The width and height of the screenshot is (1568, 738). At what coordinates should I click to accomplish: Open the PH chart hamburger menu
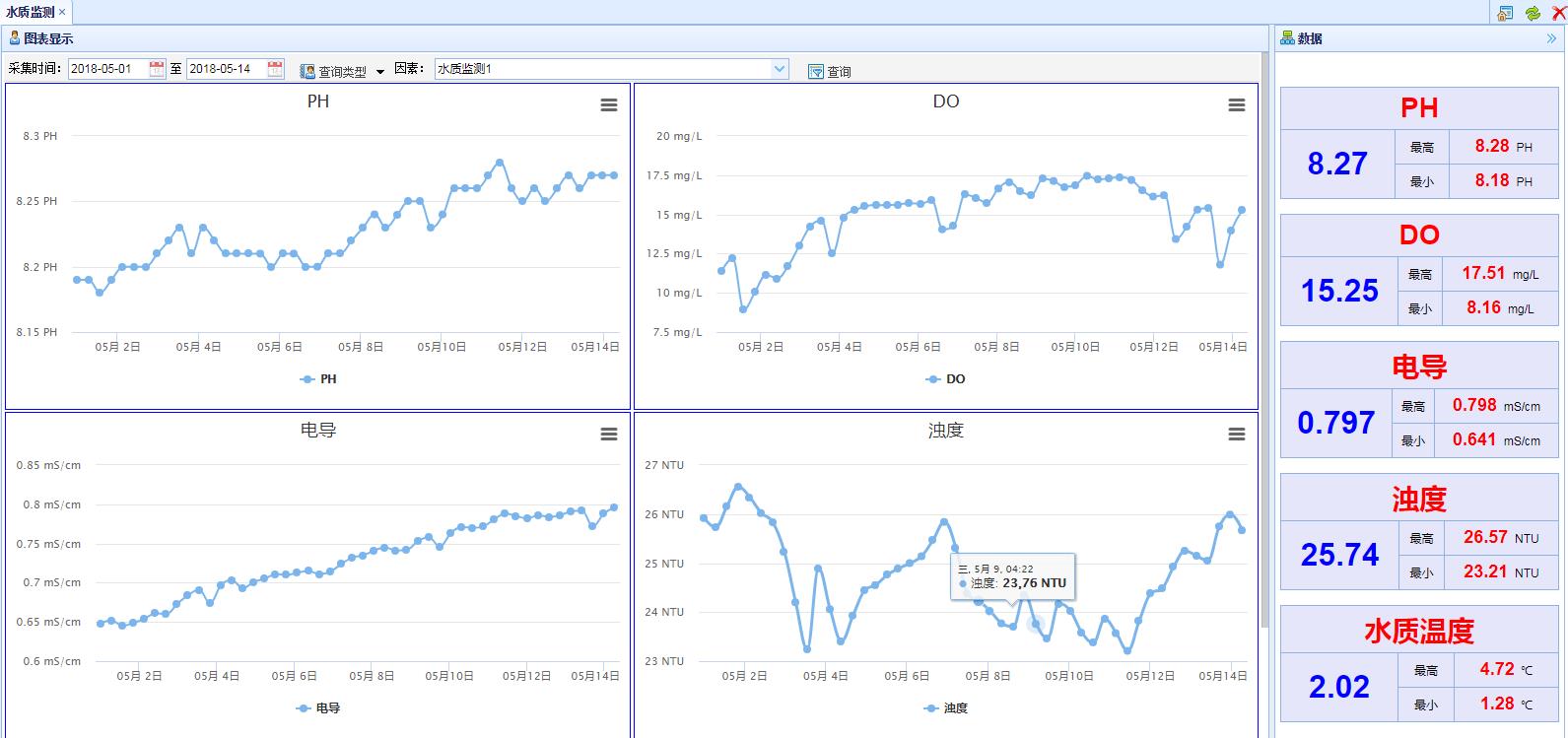(x=609, y=105)
